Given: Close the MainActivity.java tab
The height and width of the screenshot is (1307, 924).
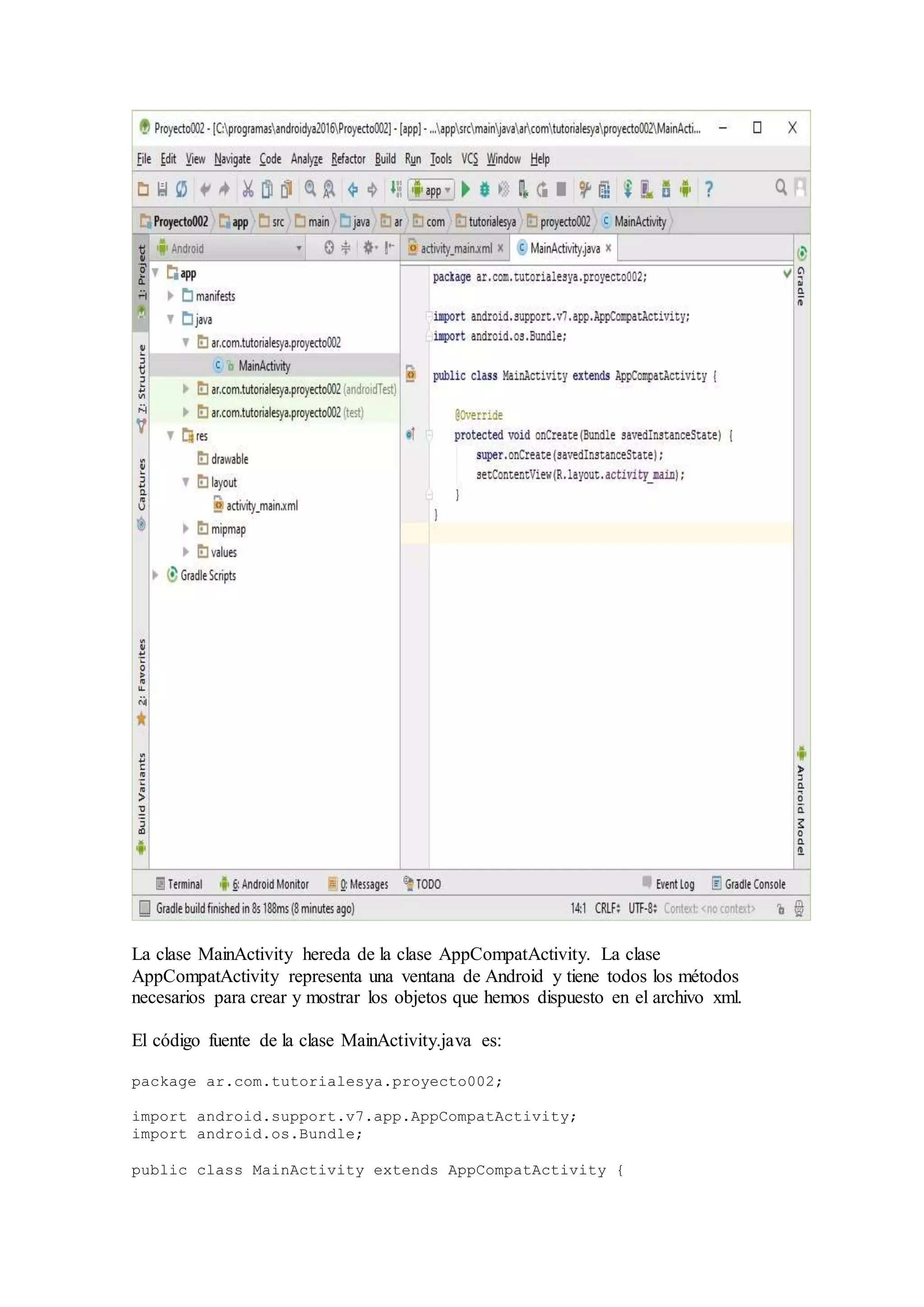Looking at the screenshot, I should click(608, 248).
